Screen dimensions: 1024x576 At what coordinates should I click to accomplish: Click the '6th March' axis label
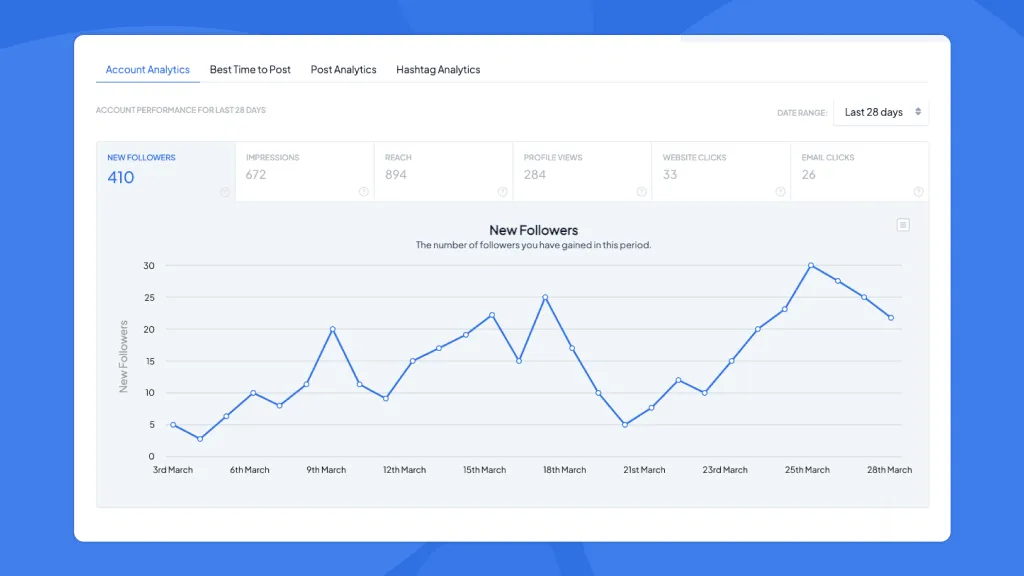point(249,470)
